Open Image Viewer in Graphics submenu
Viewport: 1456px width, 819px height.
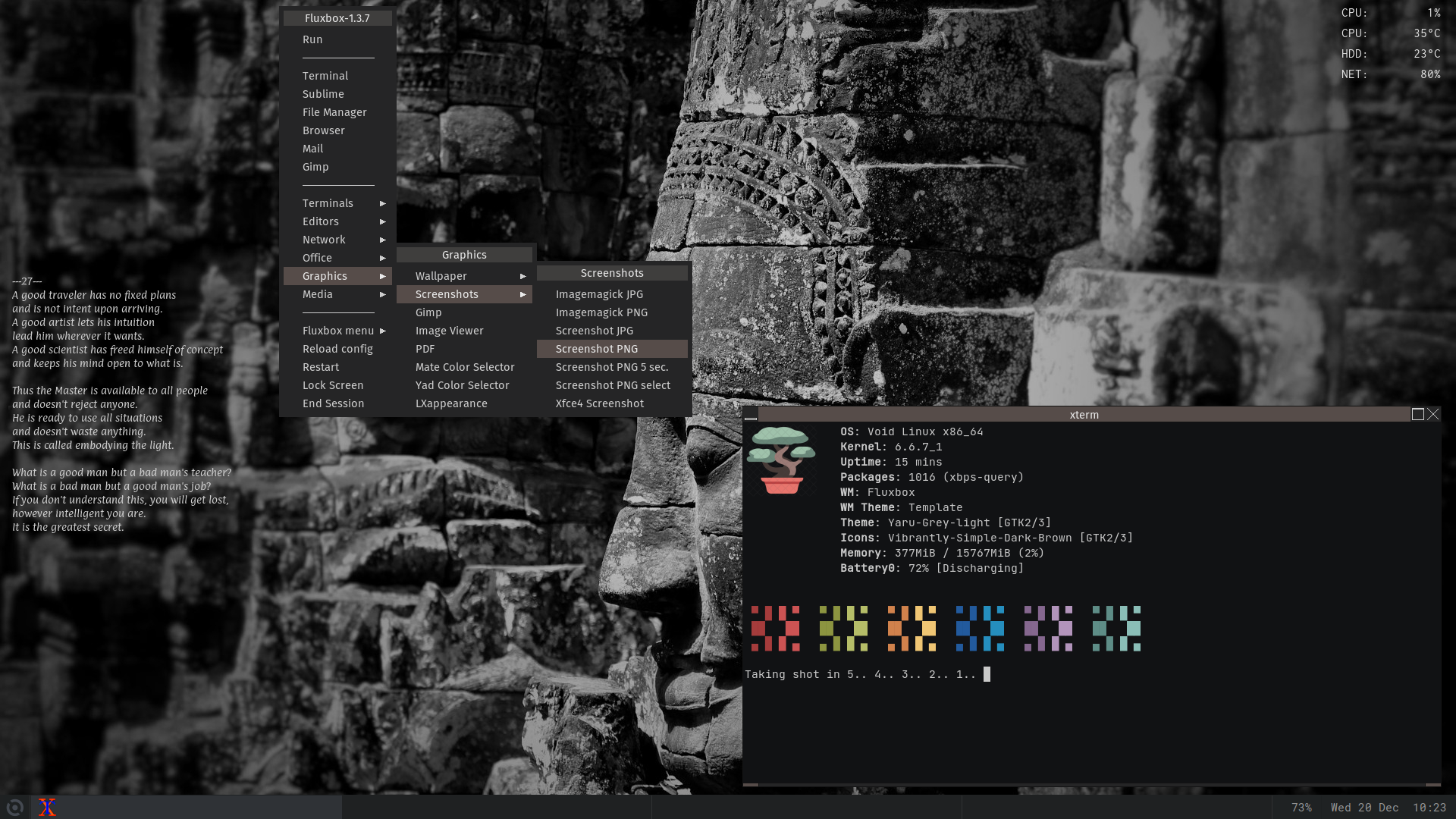point(464,331)
